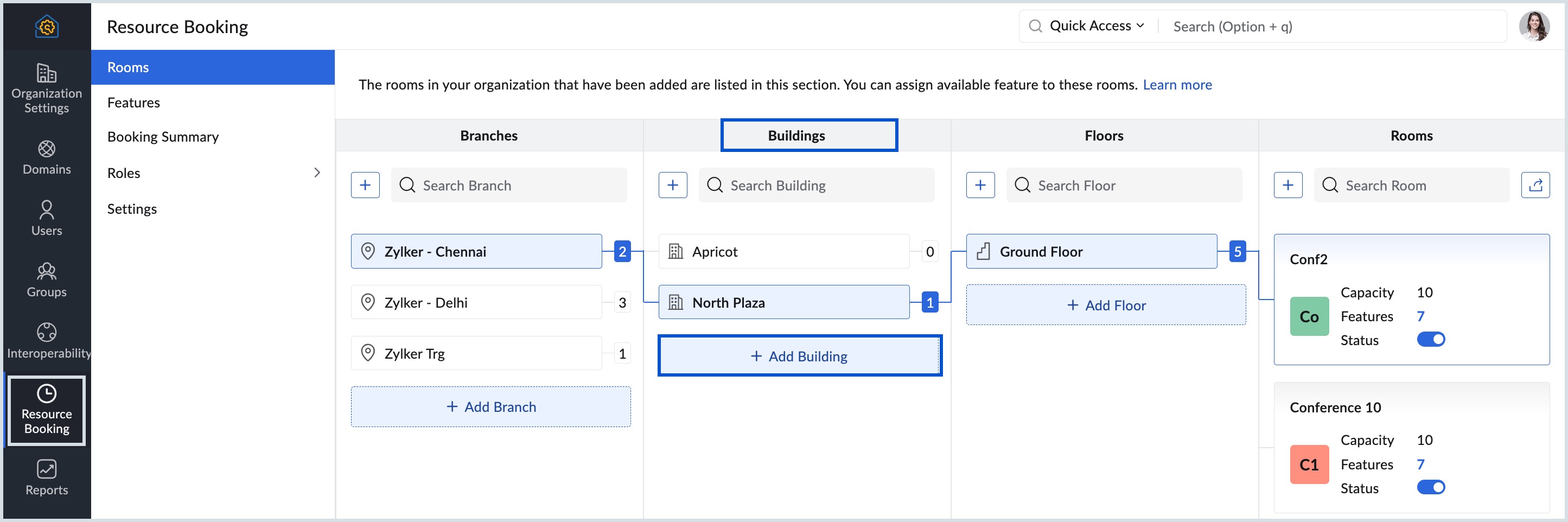Open Organization Settings in sidebar

[x=46, y=88]
